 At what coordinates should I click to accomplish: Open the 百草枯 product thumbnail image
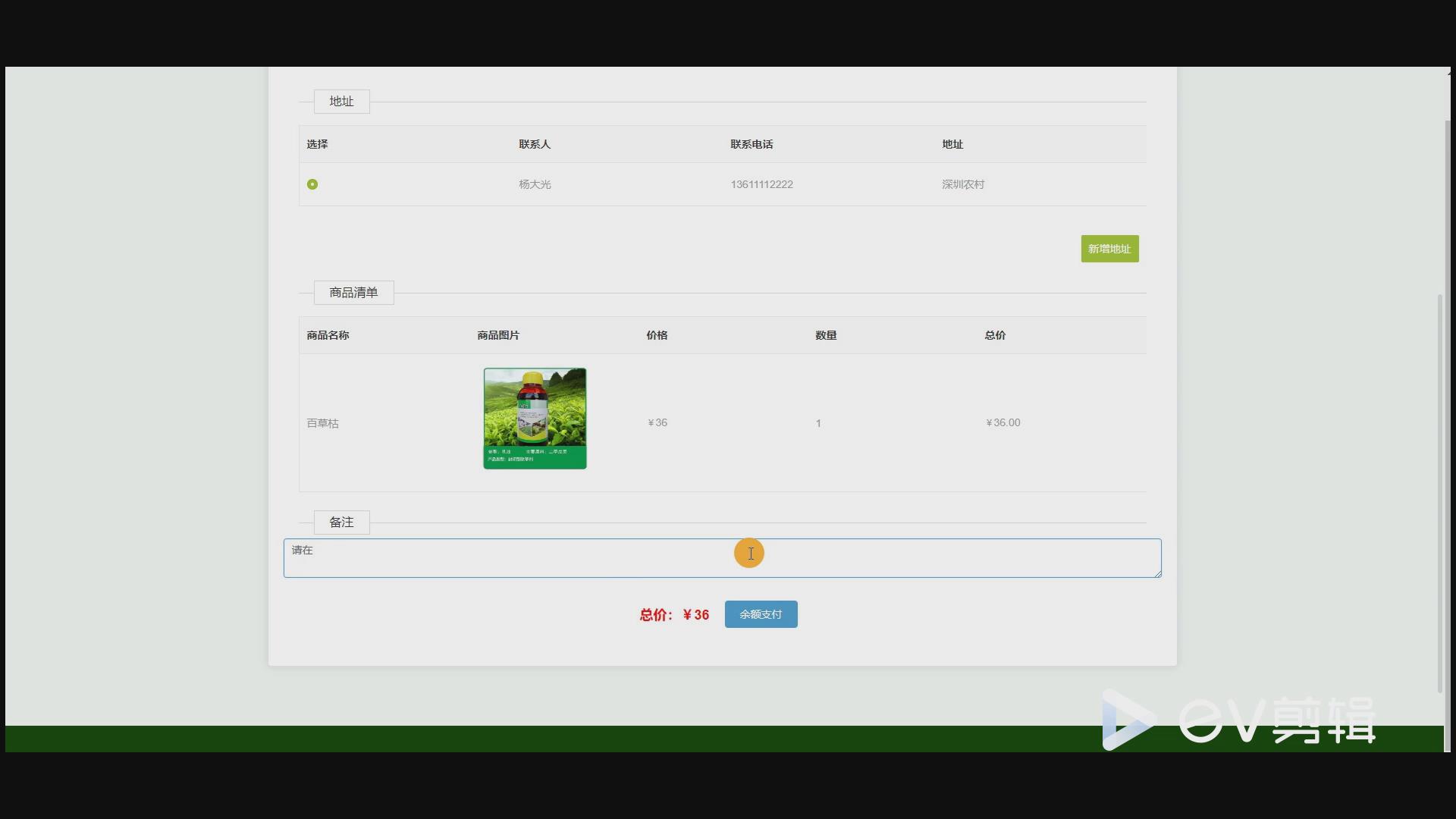click(535, 419)
